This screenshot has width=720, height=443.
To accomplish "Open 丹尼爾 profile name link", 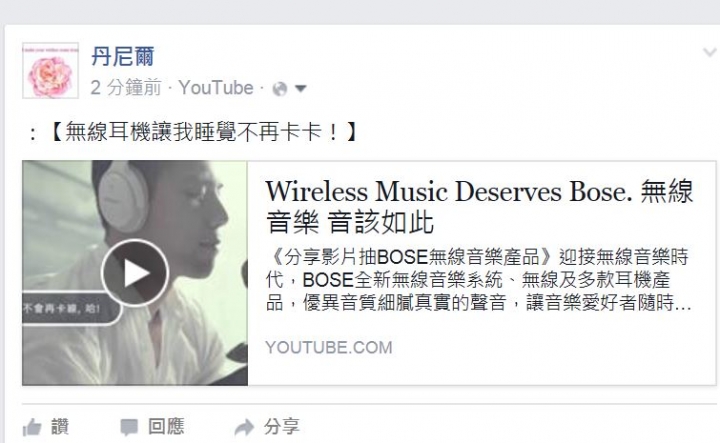I will point(123,57).
